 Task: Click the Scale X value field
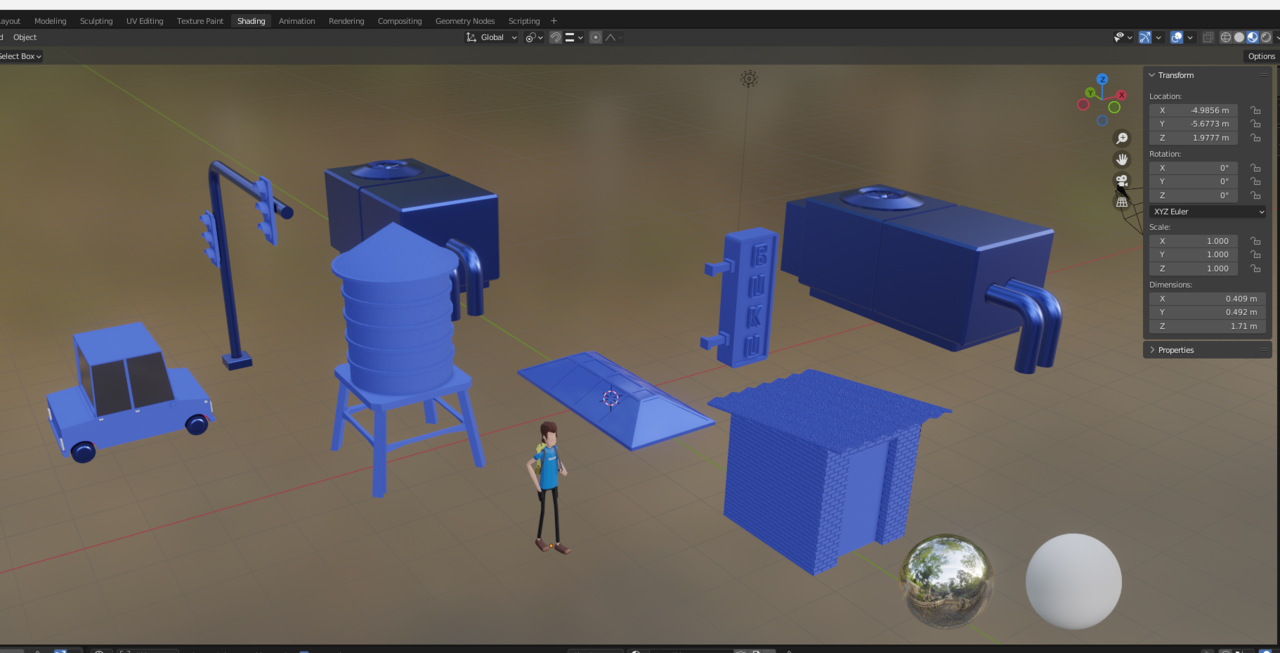pos(1194,241)
